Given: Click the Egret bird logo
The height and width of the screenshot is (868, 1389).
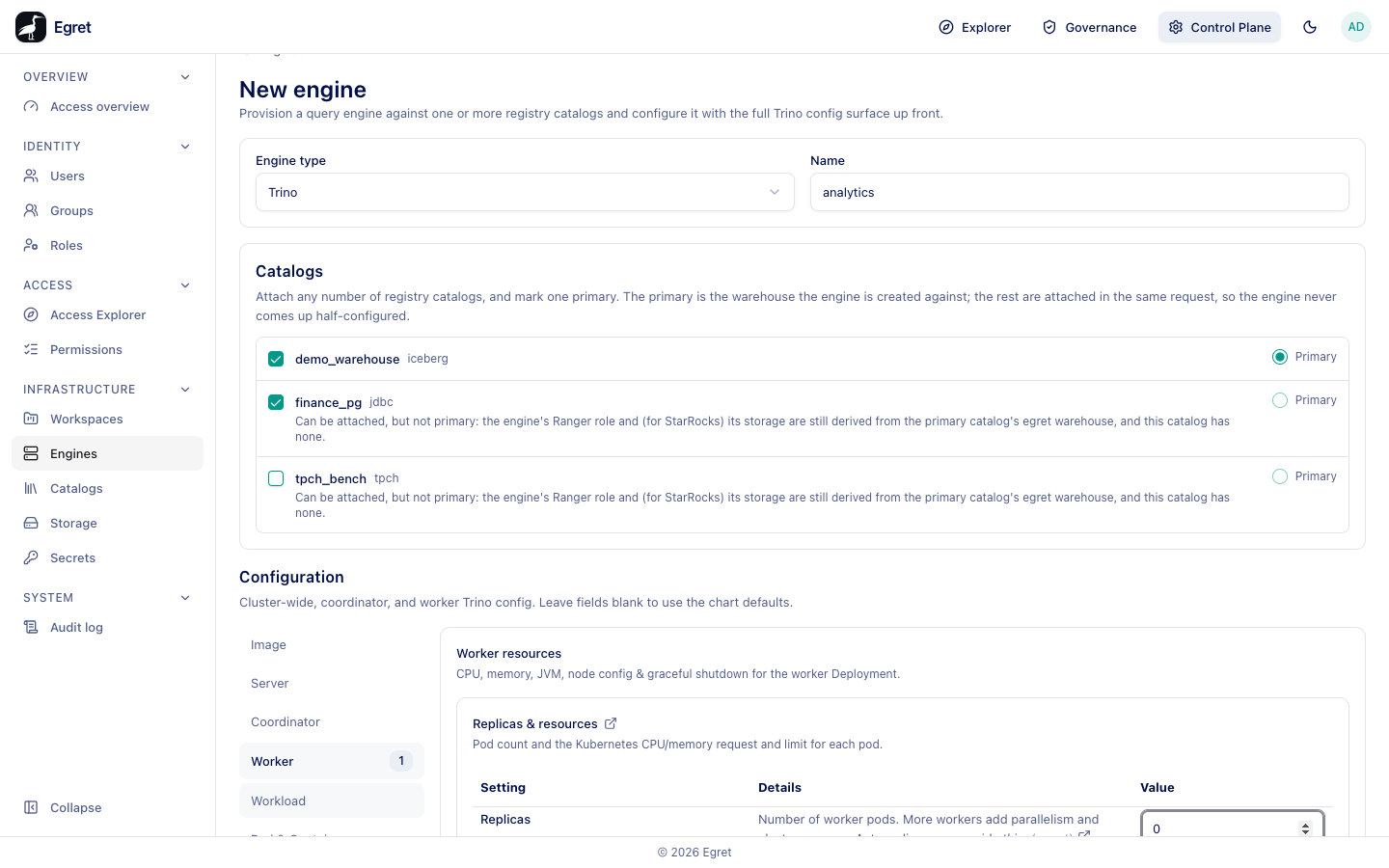Looking at the screenshot, I should [31, 27].
